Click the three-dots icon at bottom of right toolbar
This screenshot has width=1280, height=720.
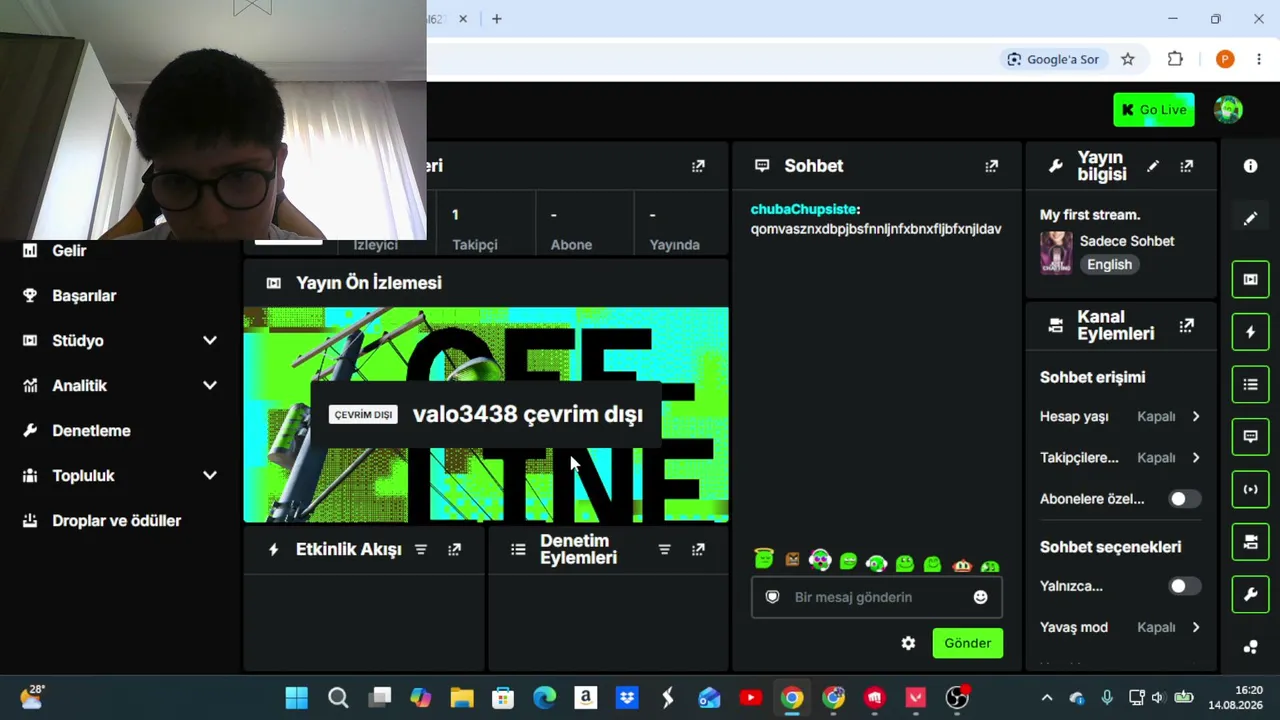point(1250,647)
